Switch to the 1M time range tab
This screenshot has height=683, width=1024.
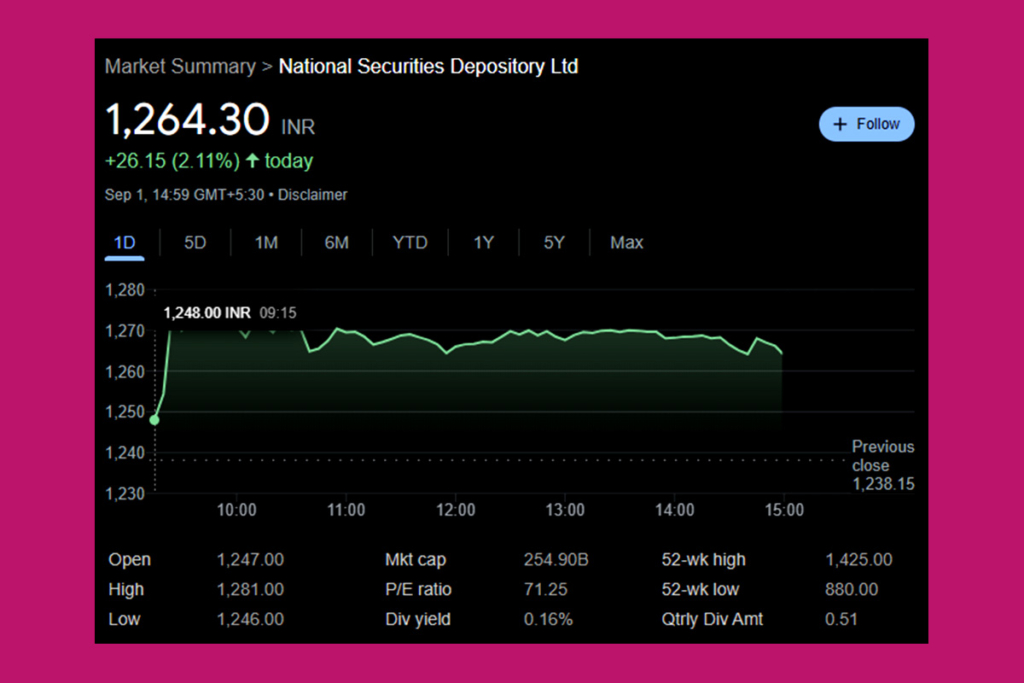click(x=265, y=242)
